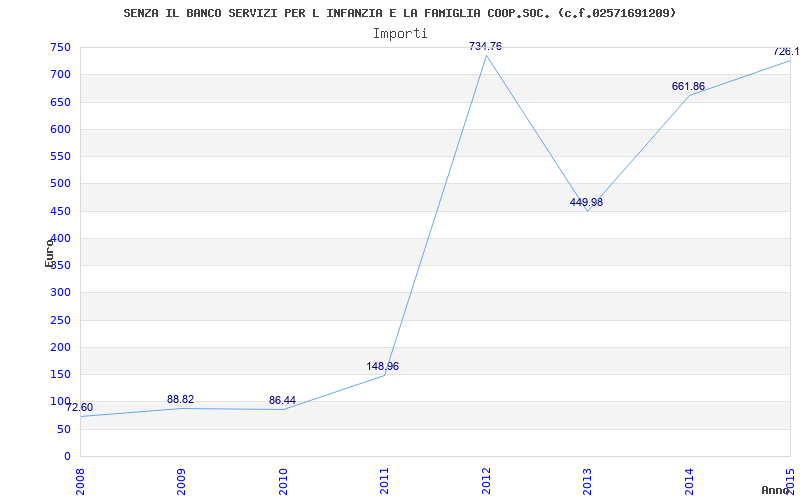Viewport: 800px width, 500px height.
Task: Click the 'Importi' subtitle
Action: click(400, 34)
